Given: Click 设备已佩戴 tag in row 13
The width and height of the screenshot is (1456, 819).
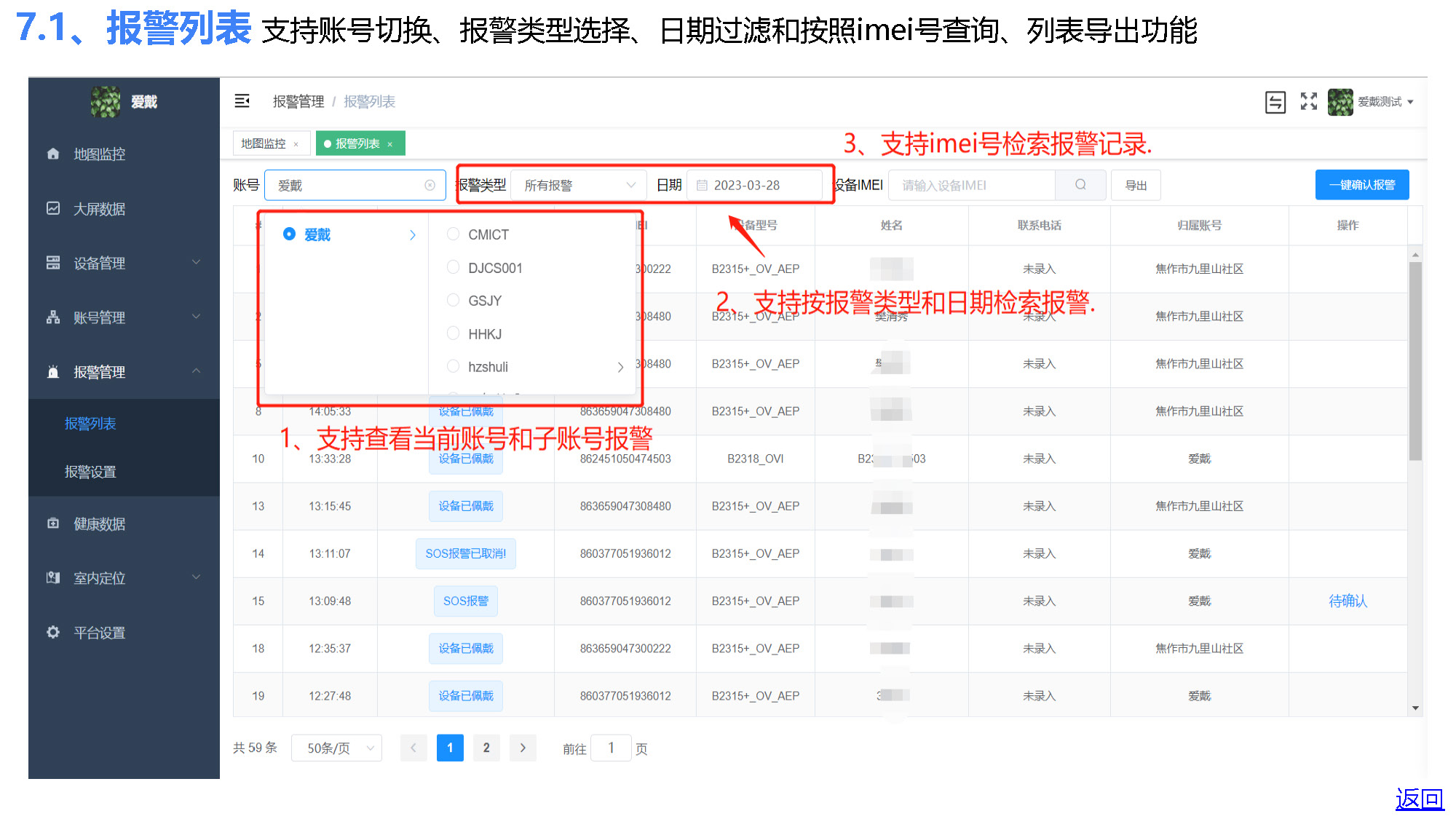Looking at the screenshot, I should pyautogui.click(x=466, y=506).
